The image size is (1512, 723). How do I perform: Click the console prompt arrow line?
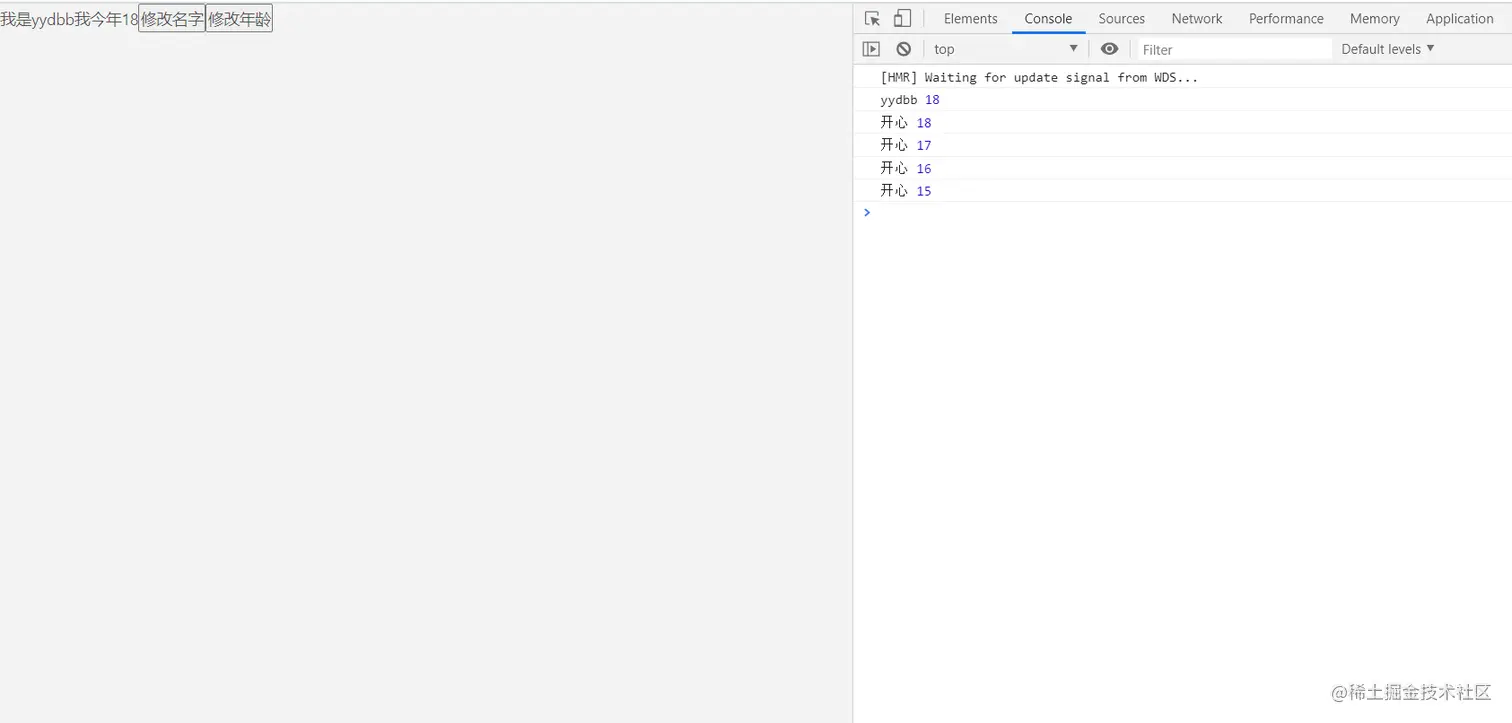tap(1182, 213)
